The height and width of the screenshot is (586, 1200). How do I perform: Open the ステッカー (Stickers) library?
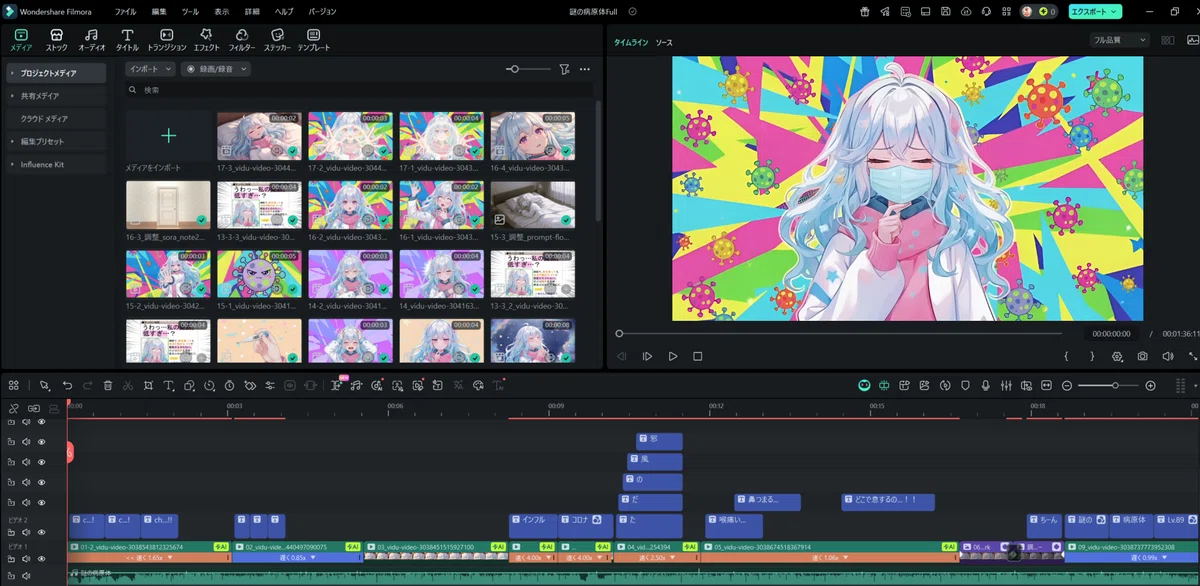click(276, 40)
